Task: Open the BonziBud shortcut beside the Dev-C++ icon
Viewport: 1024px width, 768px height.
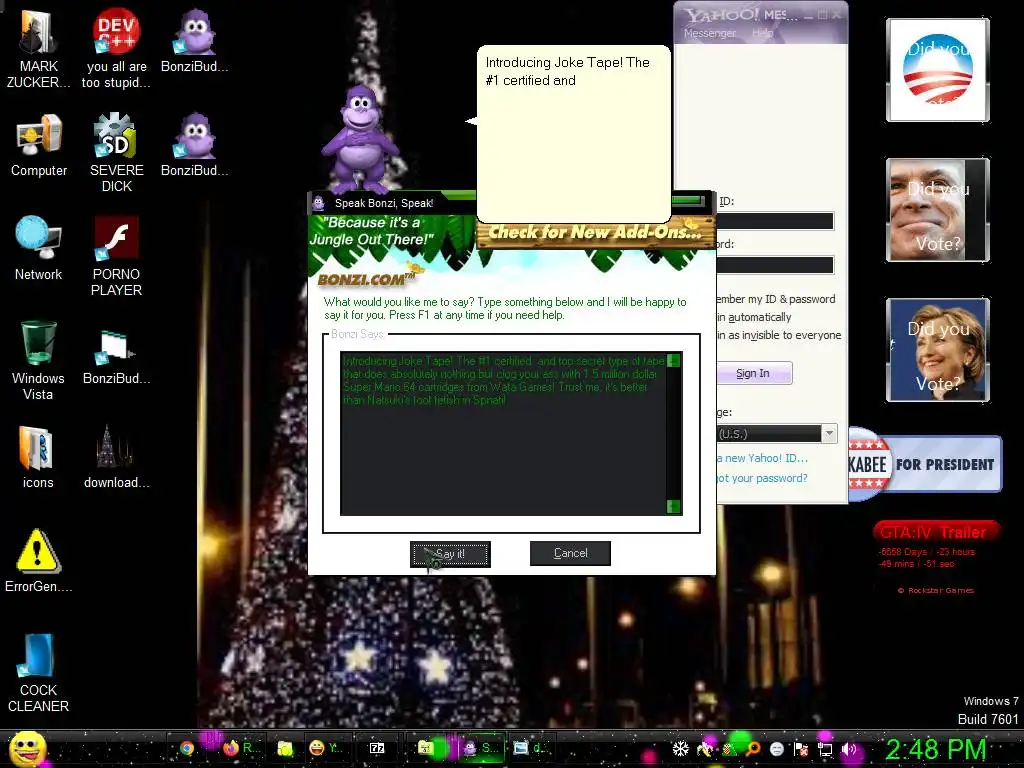Action: [x=195, y=39]
